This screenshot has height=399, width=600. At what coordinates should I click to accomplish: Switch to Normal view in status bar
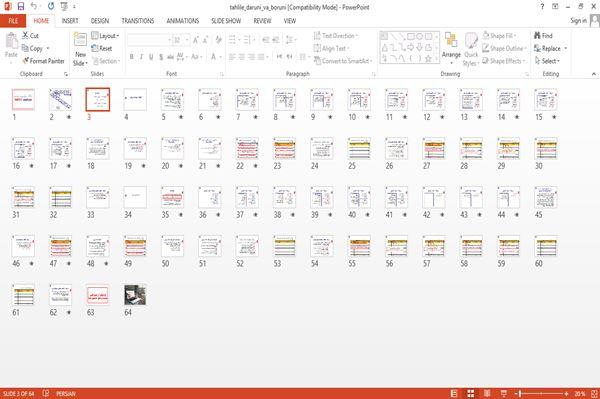[x=454, y=393]
